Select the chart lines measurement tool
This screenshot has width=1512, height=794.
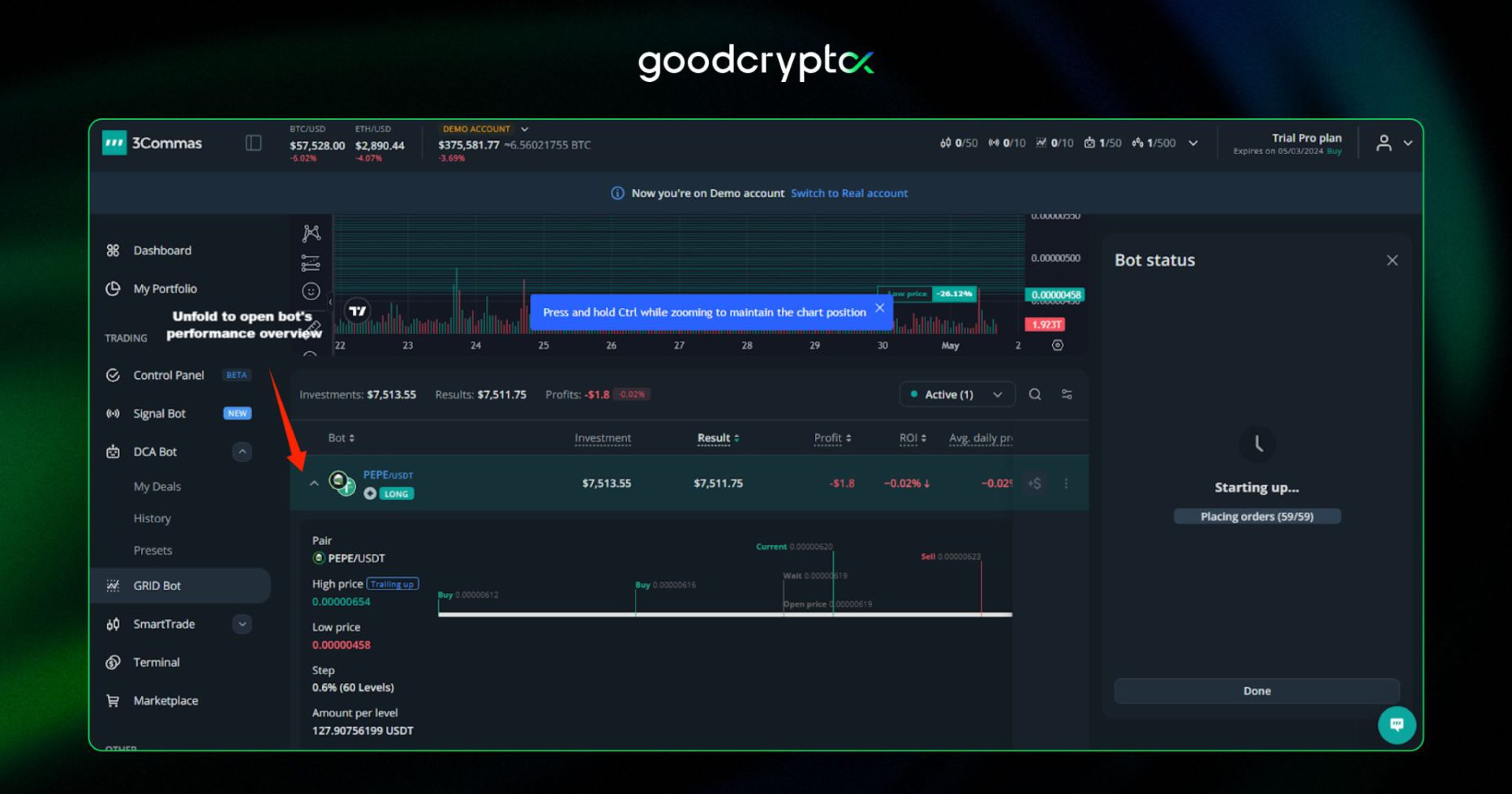pyautogui.click(x=311, y=263)
